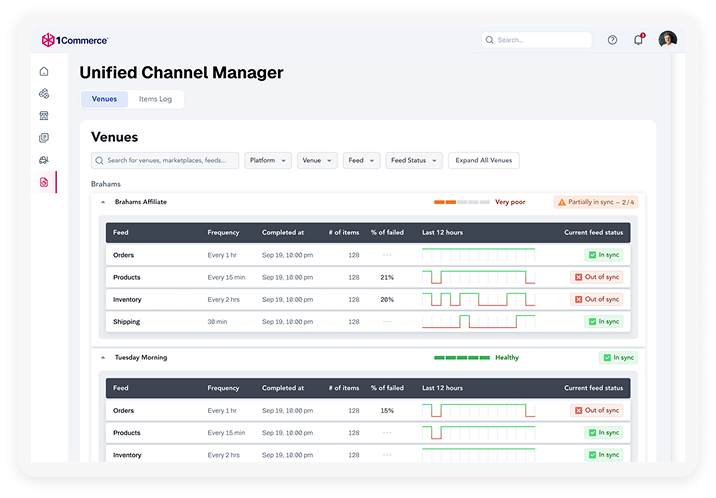Open the second sidebar icon under Home

[x=44, y=94]
